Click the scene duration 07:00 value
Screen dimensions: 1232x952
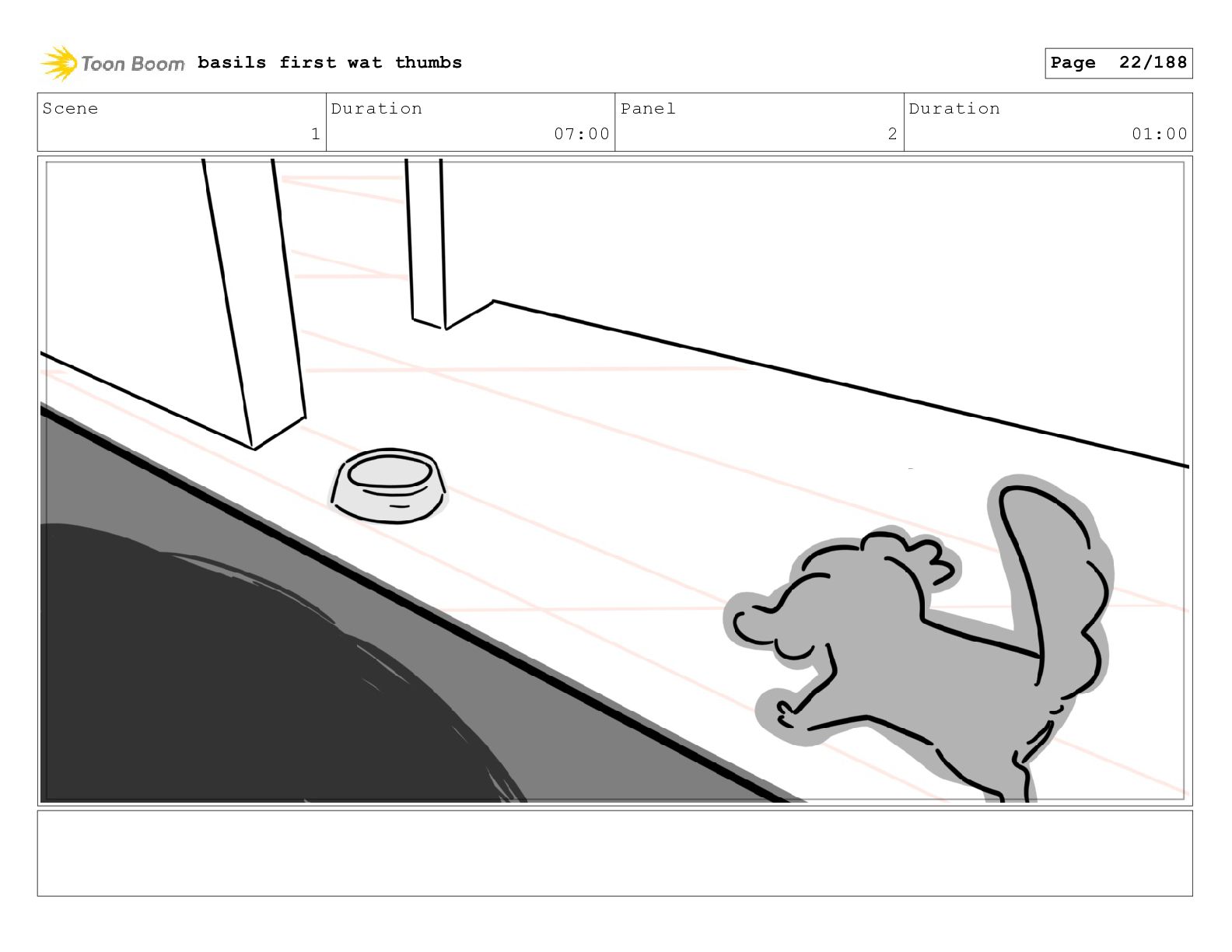tap(582, 134)
